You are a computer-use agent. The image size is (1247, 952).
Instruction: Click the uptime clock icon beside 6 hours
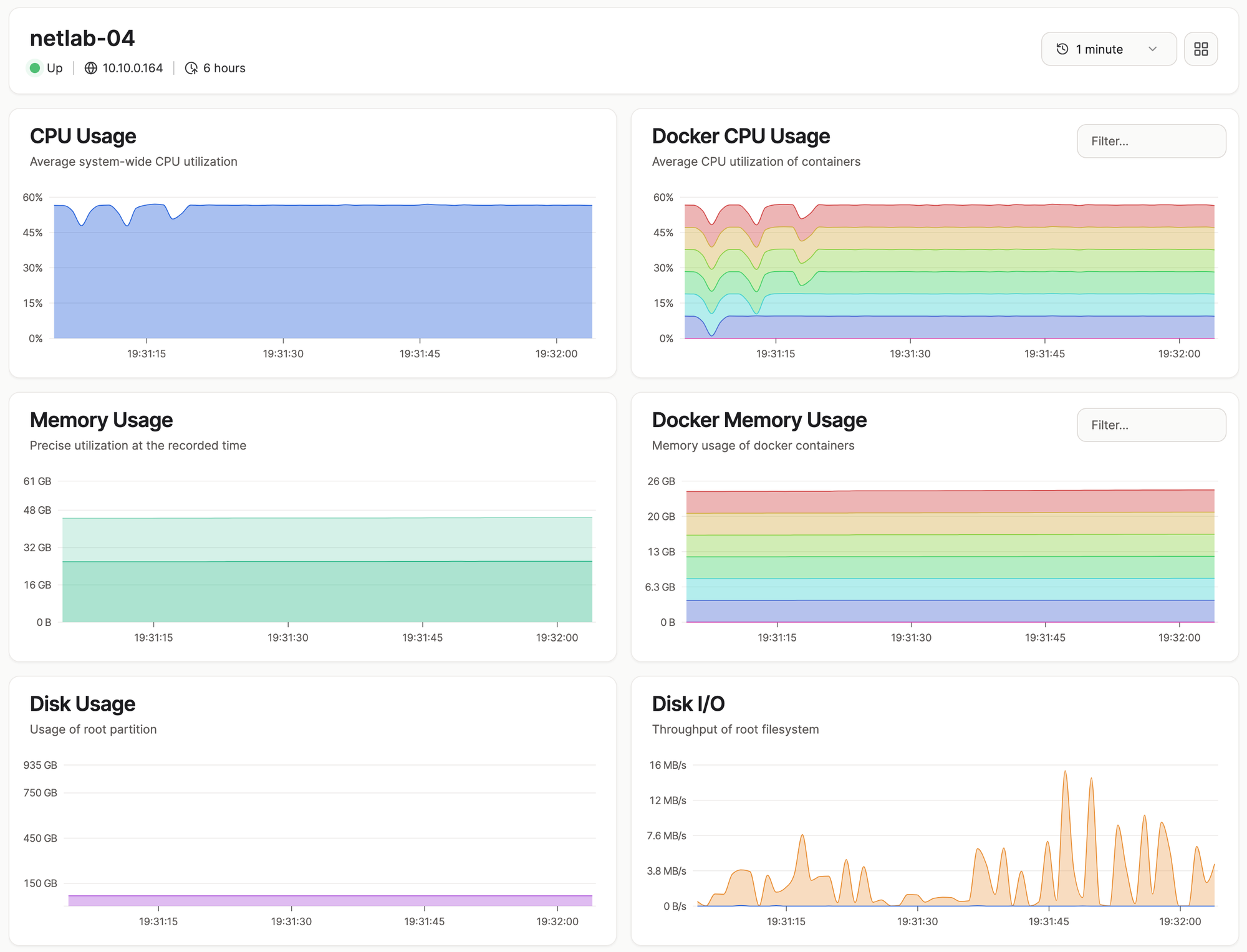pos(191,68)
